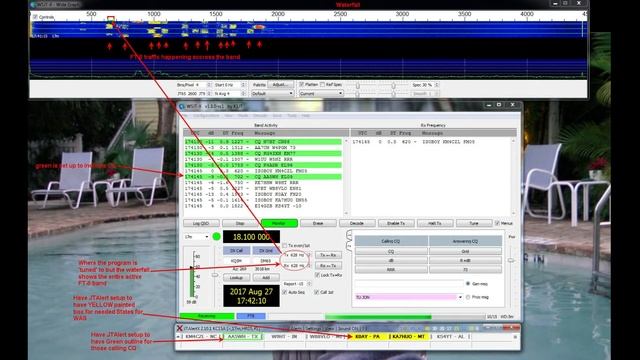Screen dimensions: 640x360
Task: Click the WSJT-X app icon in title bar
Action: [x=182, y=106]
